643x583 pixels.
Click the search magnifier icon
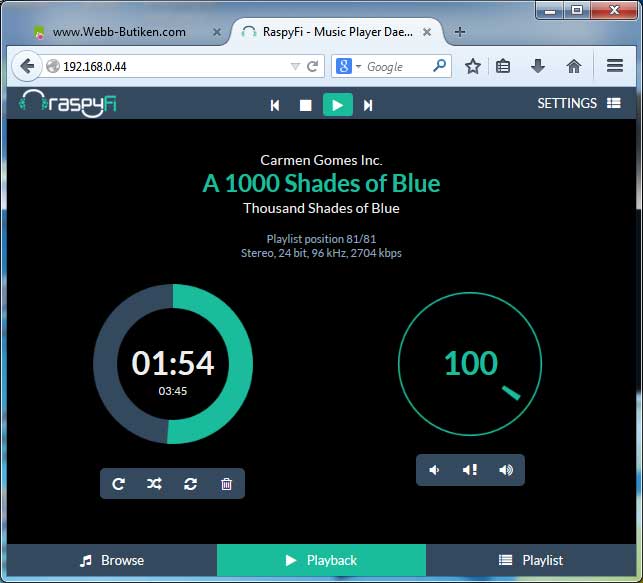439,66
